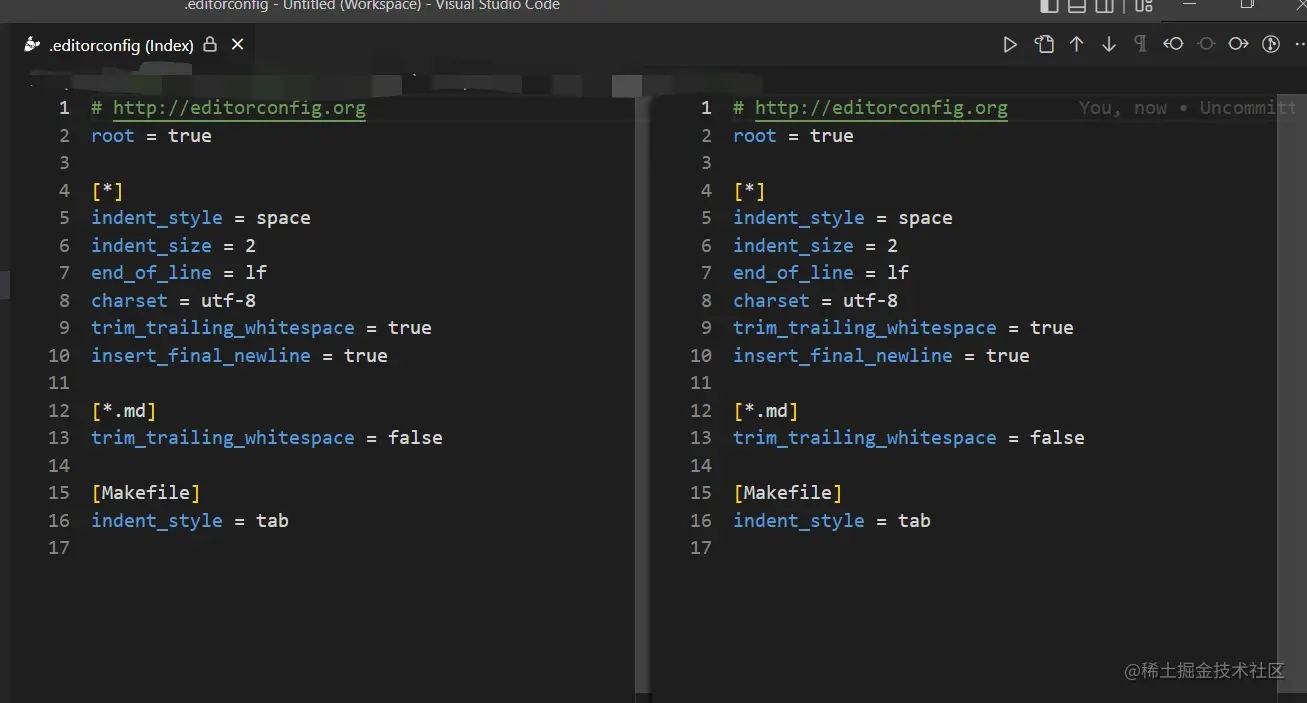Click the Run triangle icon in editor toolbar
This screenshot has width=1307, height=703.
1010,44
